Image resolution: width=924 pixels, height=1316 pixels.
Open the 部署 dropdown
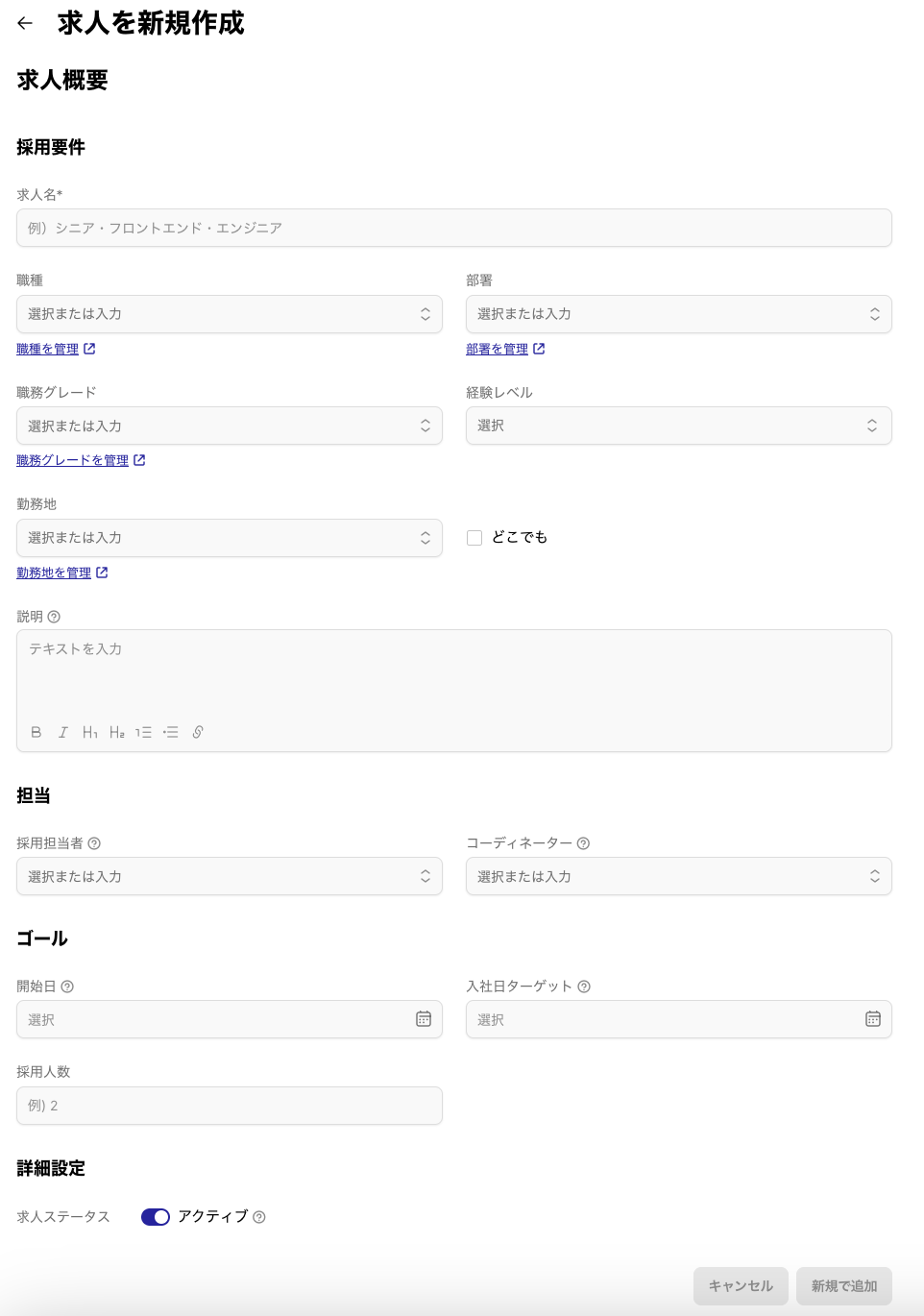[679, 314]
